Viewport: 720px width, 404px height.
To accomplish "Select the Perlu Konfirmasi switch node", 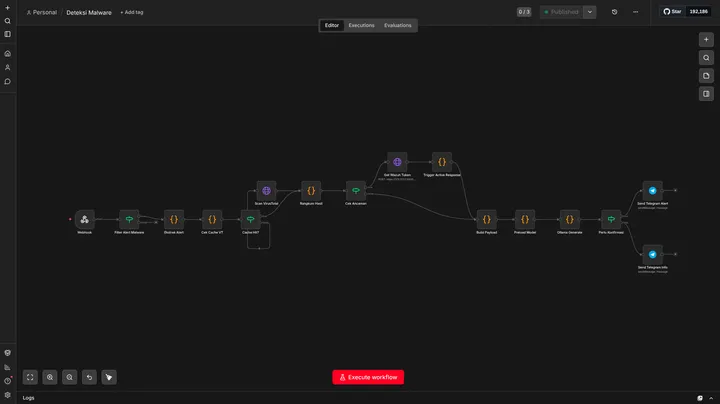I will [x=611, y=219].
